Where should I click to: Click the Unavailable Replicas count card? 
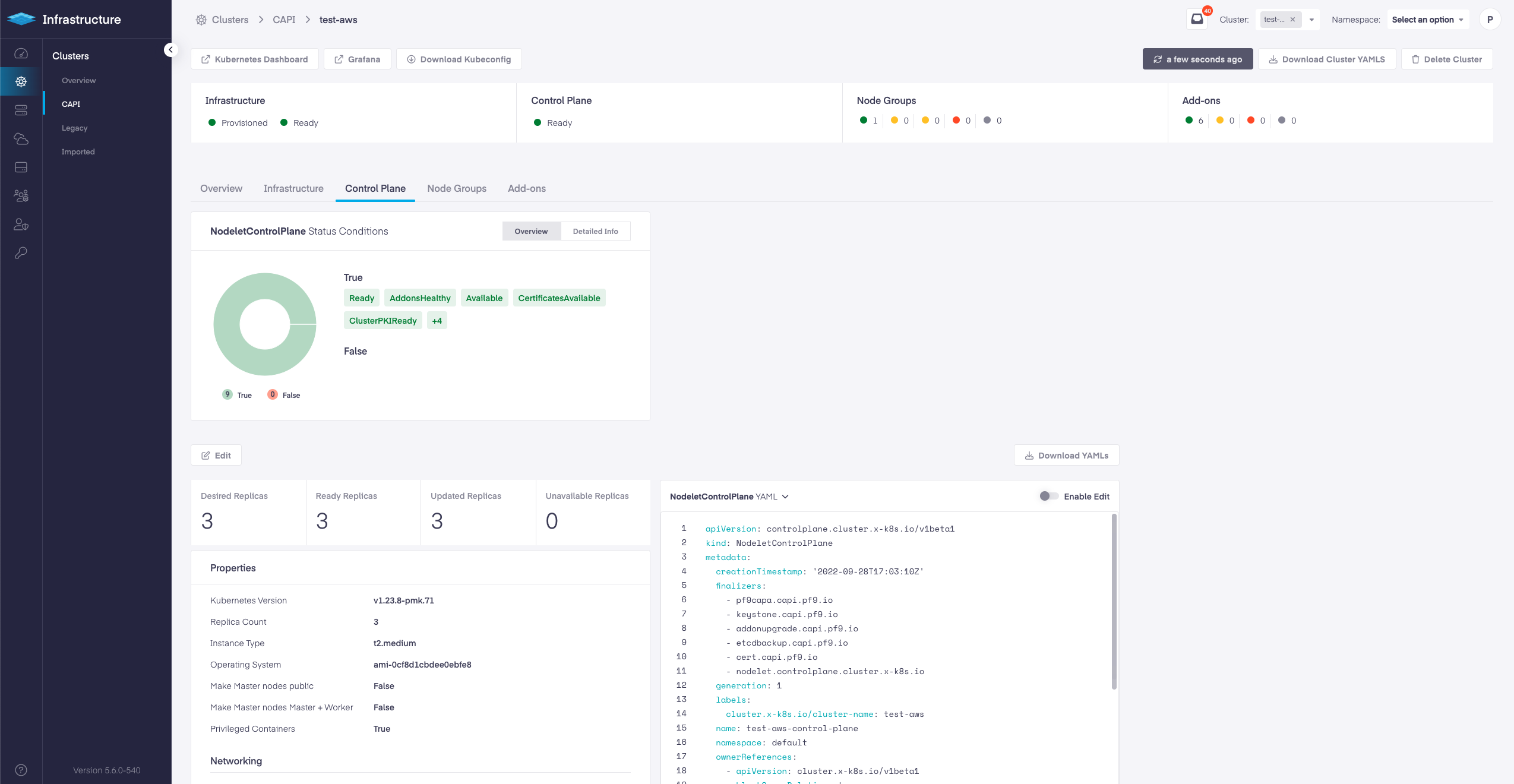(593, 513)
